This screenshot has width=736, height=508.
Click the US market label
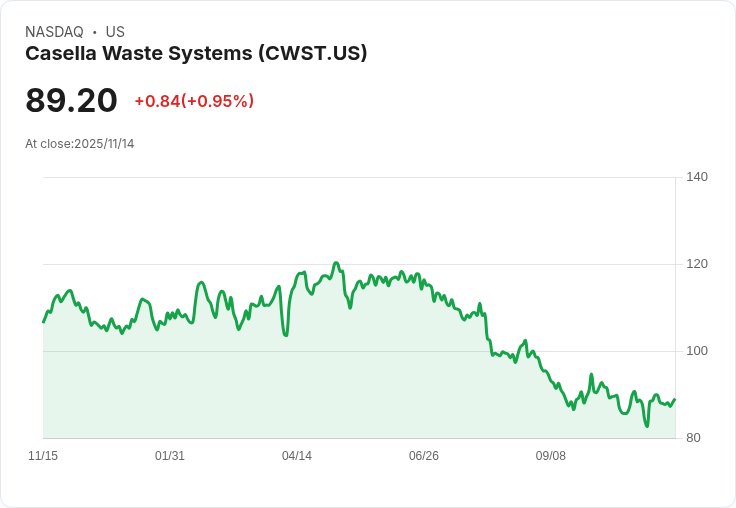(115, 31)
